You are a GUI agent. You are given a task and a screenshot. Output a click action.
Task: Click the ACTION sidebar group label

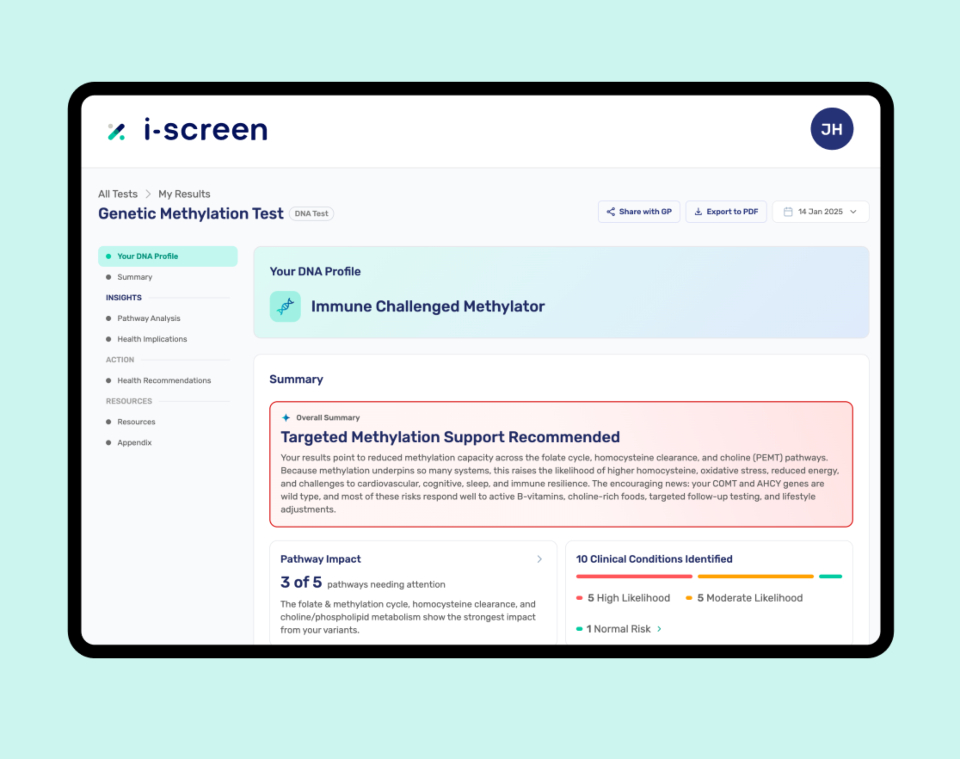pyautogui.click(x=119, y=360)
